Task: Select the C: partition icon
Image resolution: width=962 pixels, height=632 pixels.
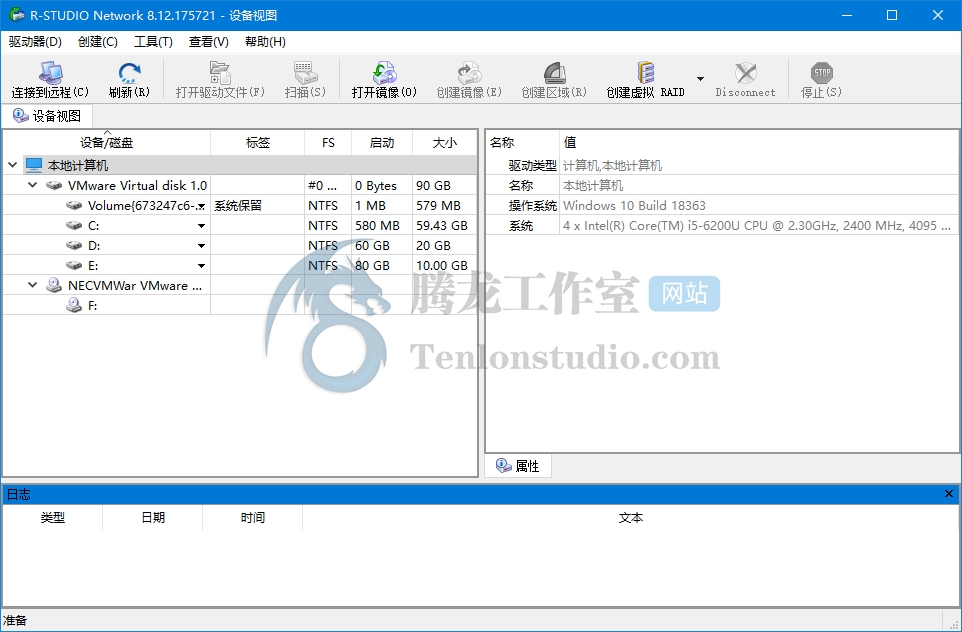Action: [74, 225]
